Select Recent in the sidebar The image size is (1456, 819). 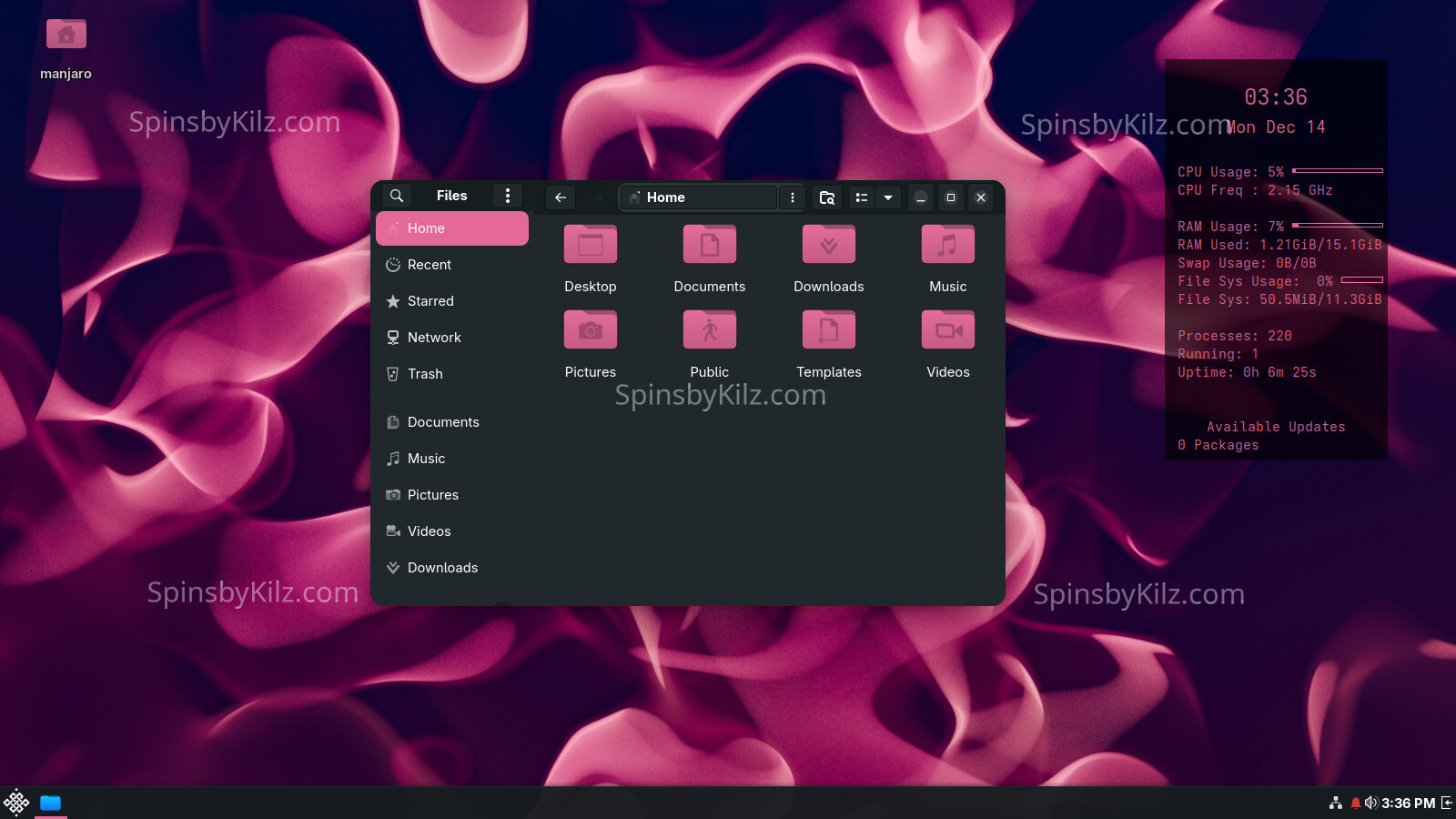pos(429,265)
